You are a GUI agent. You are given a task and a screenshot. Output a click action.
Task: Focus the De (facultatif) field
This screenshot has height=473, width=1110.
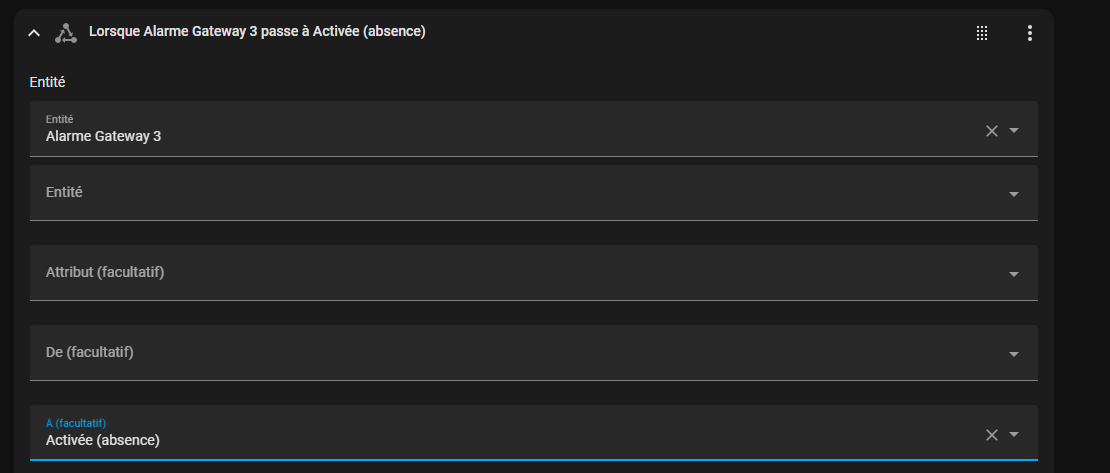[534, 353]
